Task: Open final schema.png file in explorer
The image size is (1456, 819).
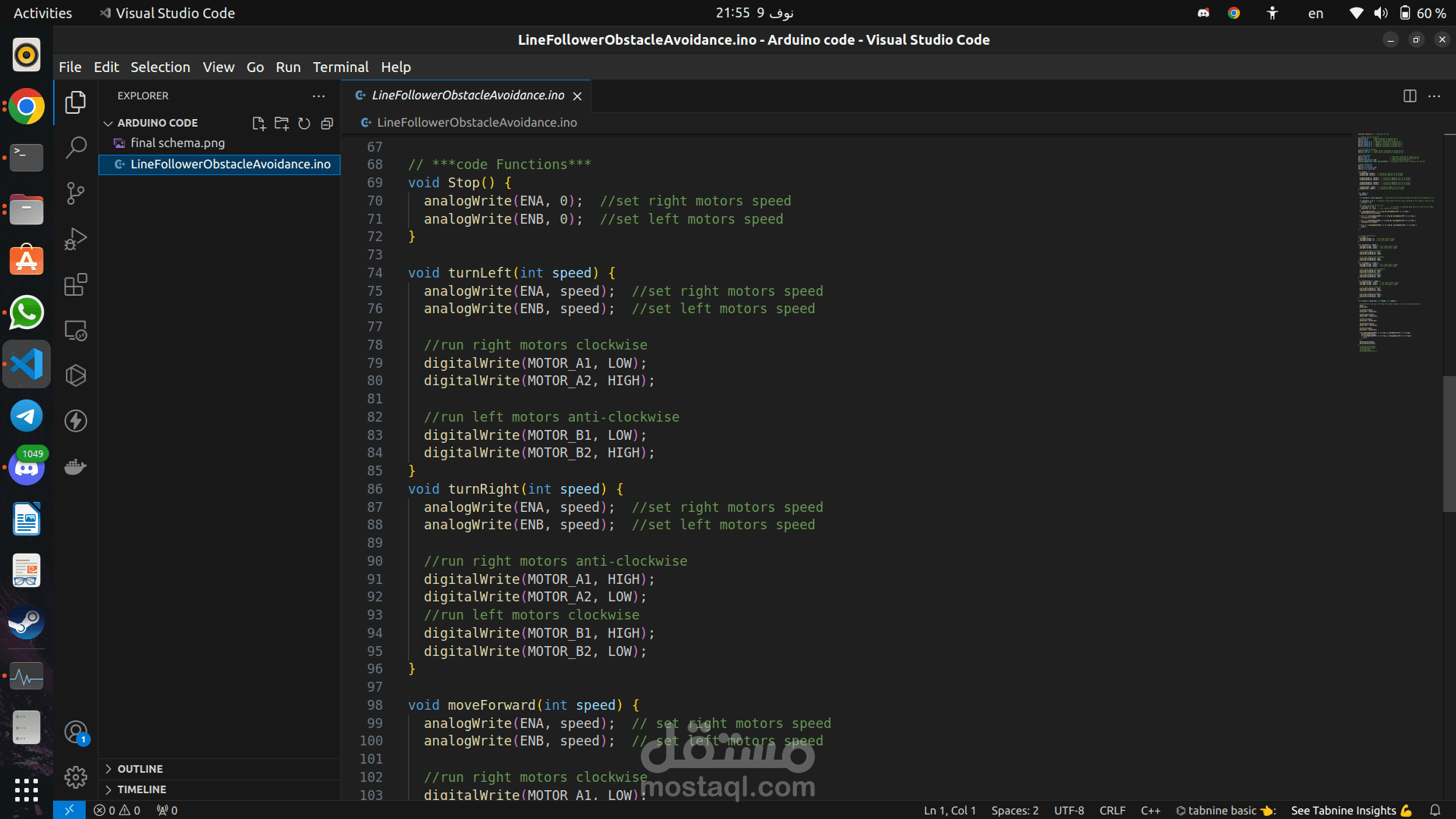Action: [177, 143]
